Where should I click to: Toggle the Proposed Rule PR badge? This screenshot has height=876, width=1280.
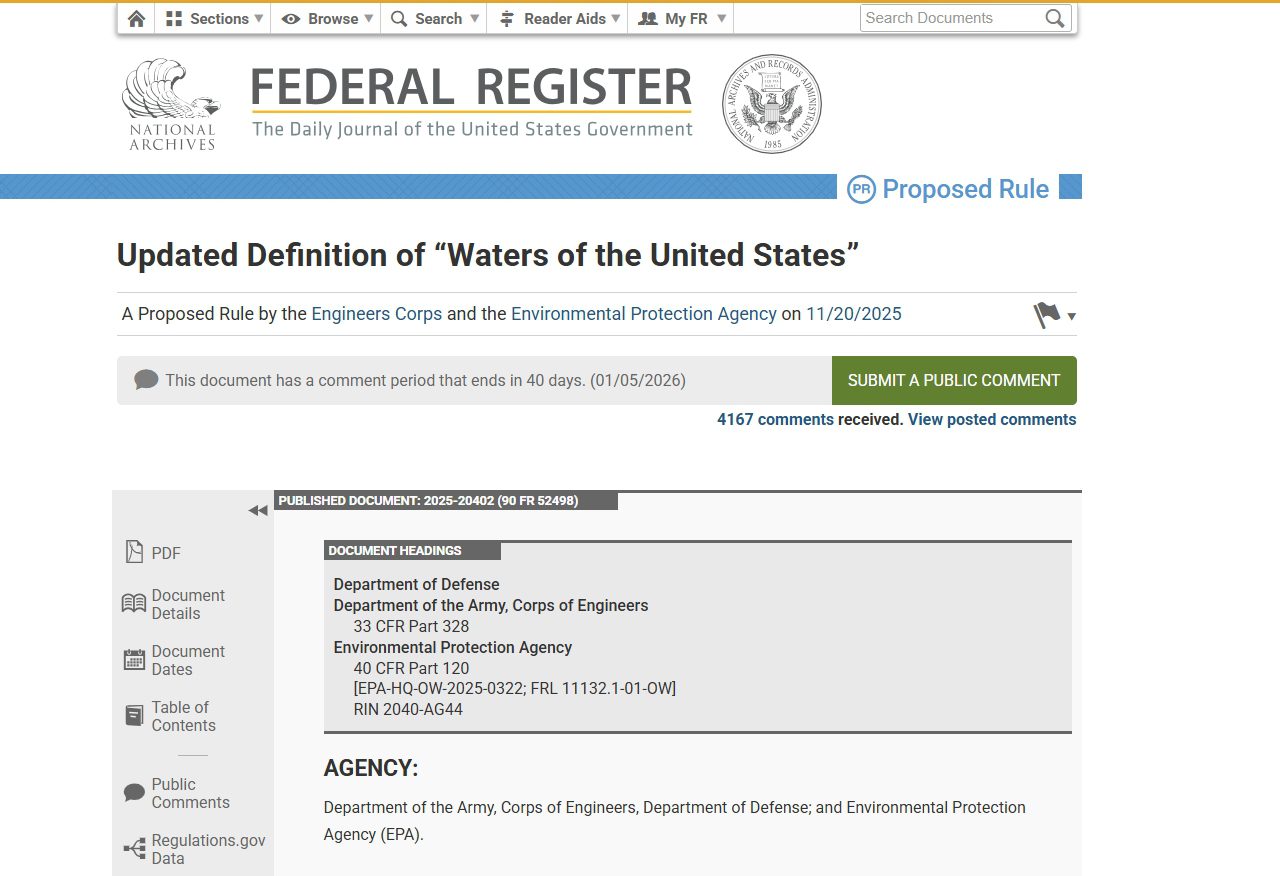pyautogui.click(x=861, y=188)
